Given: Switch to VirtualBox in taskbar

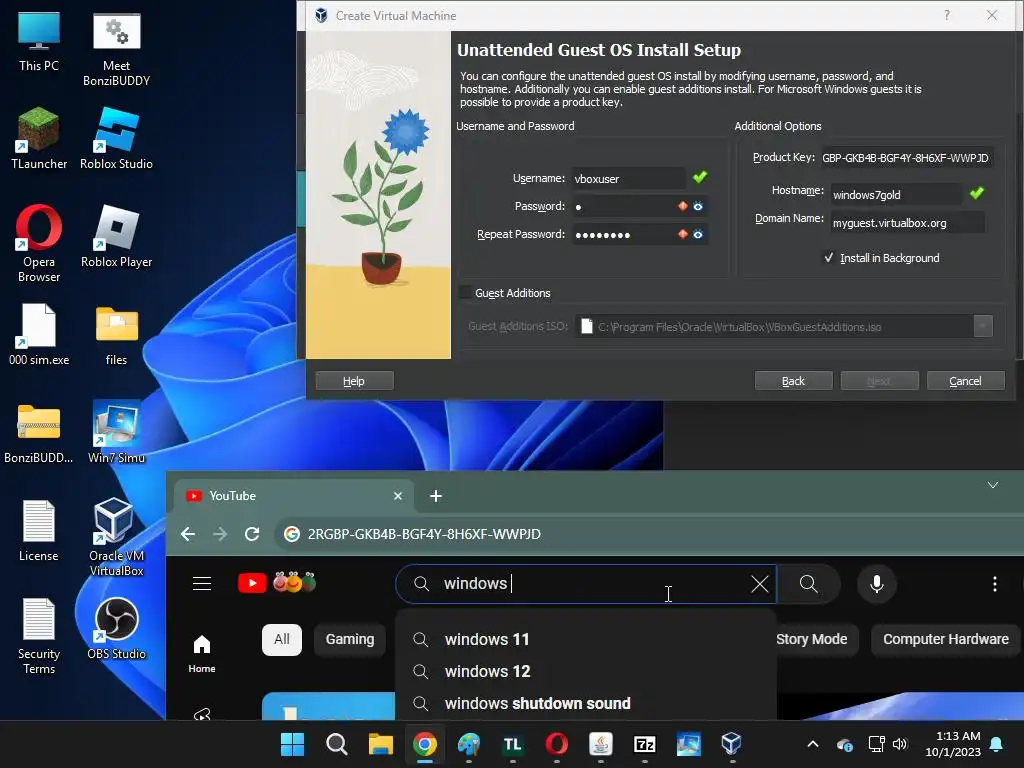Looking at the screenshot, I should click(731, 744).
